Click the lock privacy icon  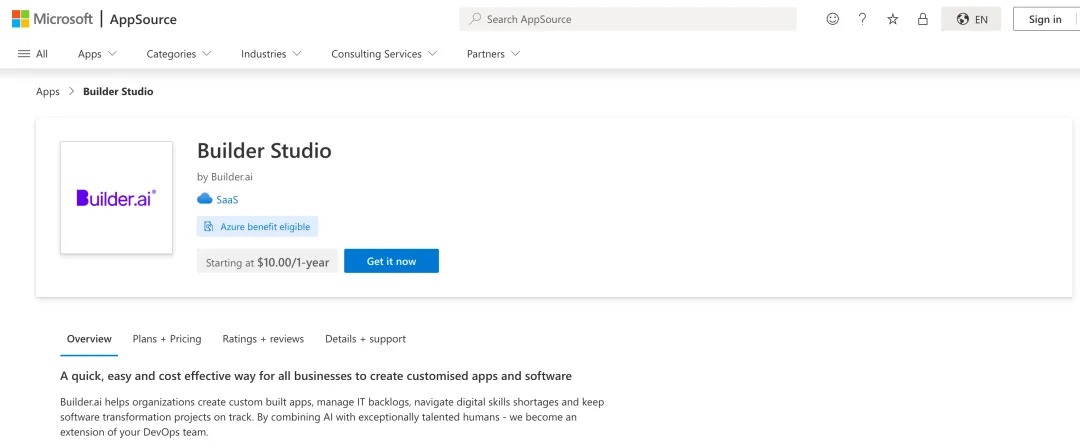[923, 19]
